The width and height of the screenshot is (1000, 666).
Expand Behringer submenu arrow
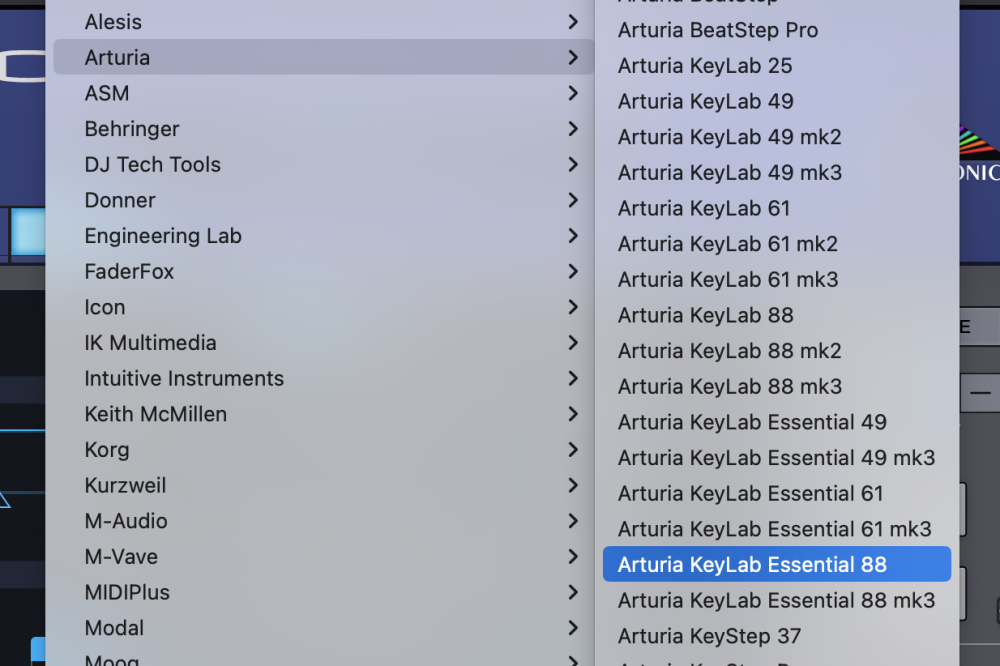573,128
